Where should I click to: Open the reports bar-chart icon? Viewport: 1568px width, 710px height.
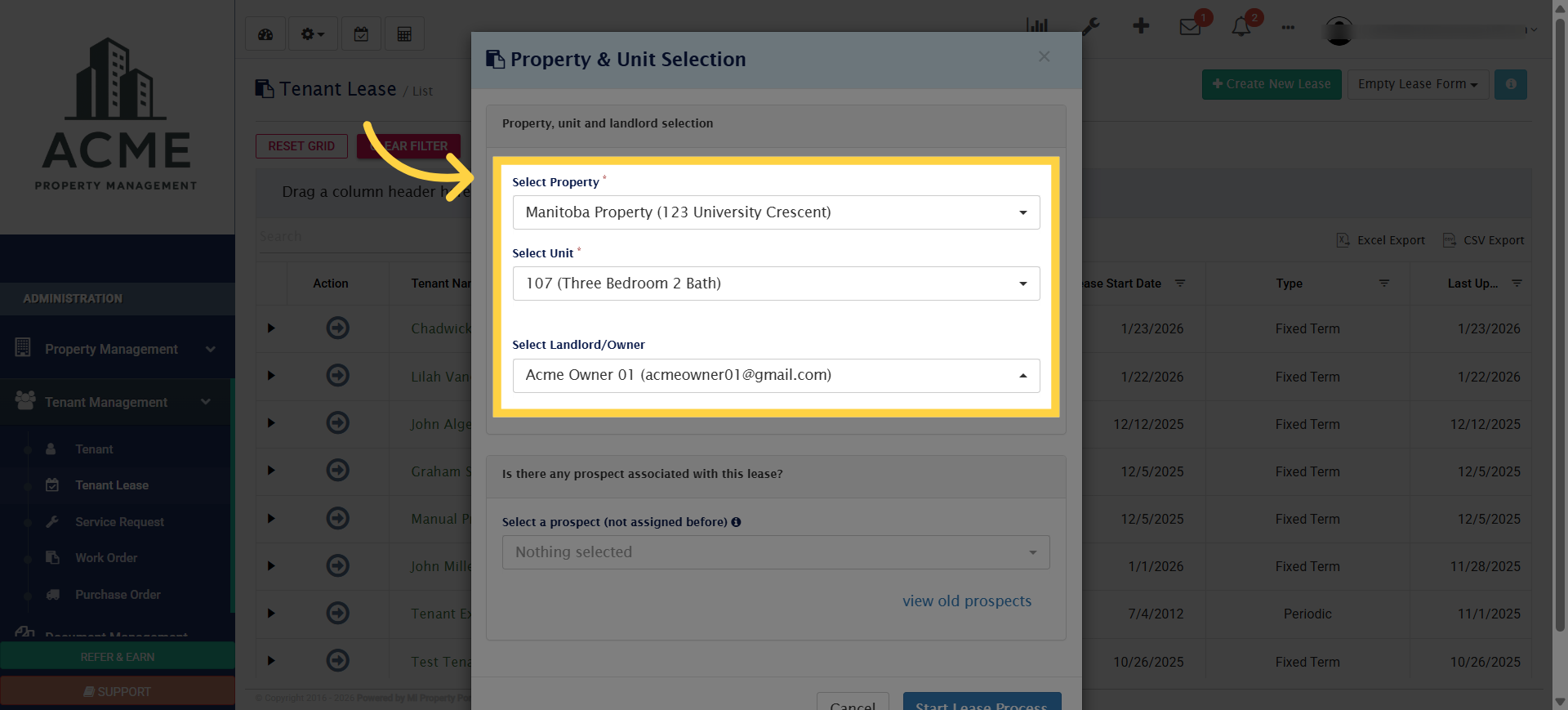pyautogui.click(x=1036, y=25)
